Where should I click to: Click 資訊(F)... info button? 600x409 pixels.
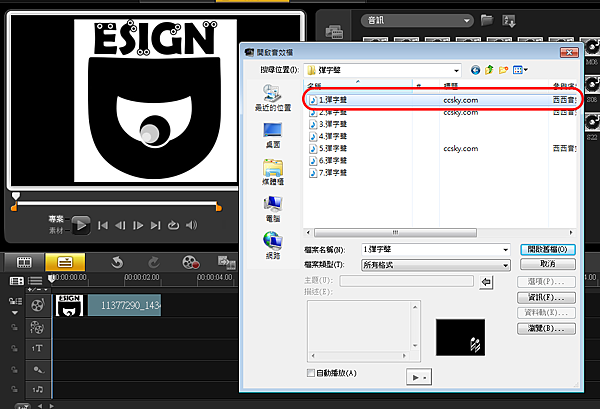pyautogui.click(x=546, y=297)
